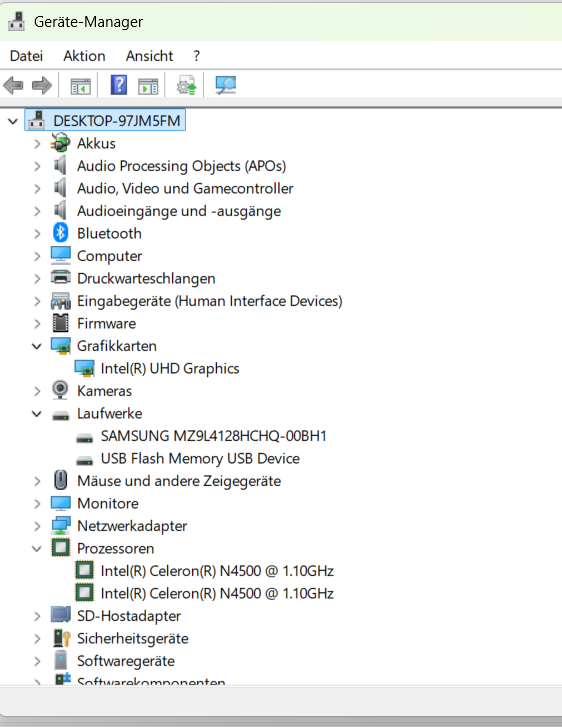Click the Laufwerke drive icon

(61, 415)
